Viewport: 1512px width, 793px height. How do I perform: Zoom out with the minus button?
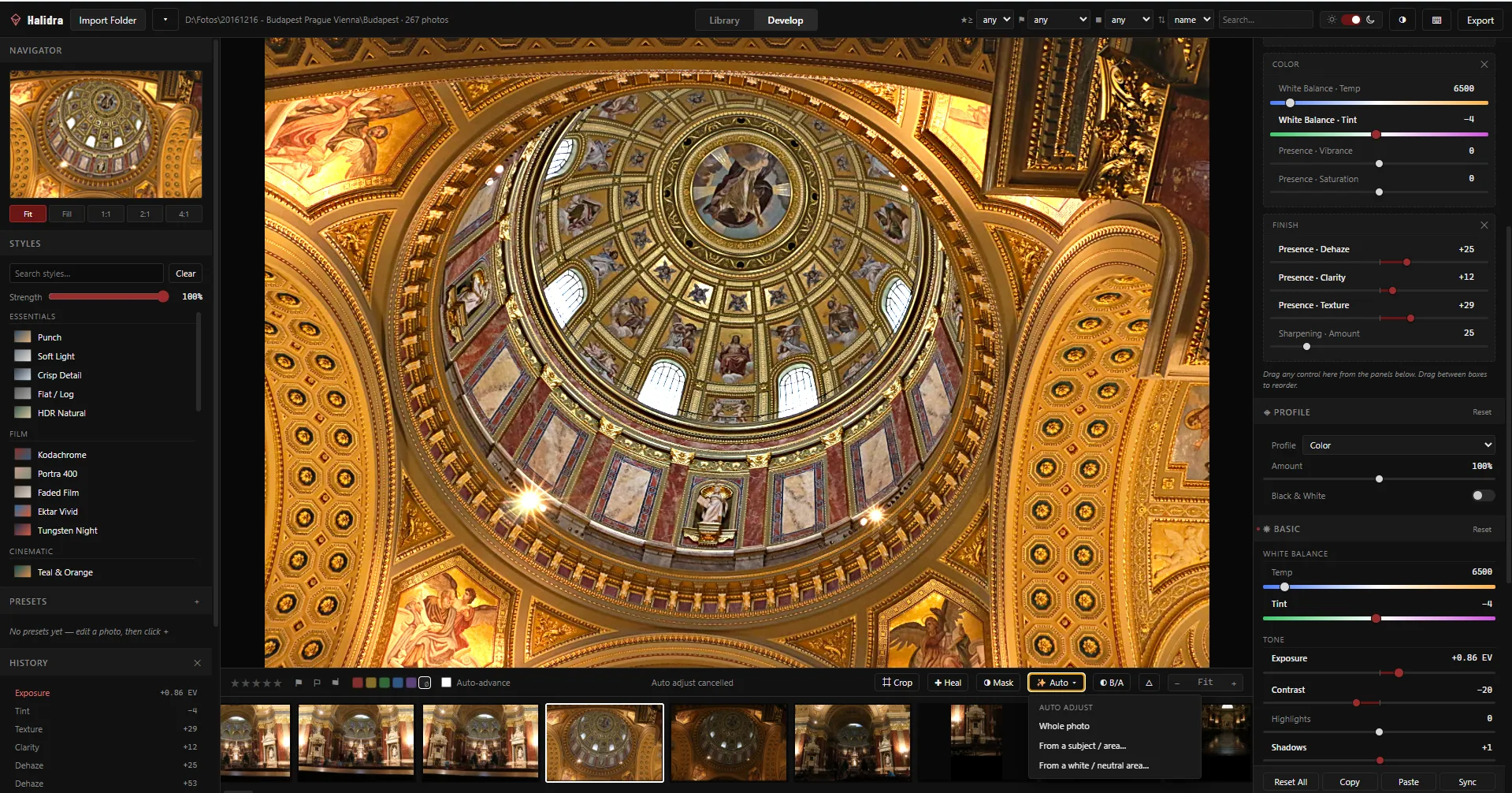1177,683
